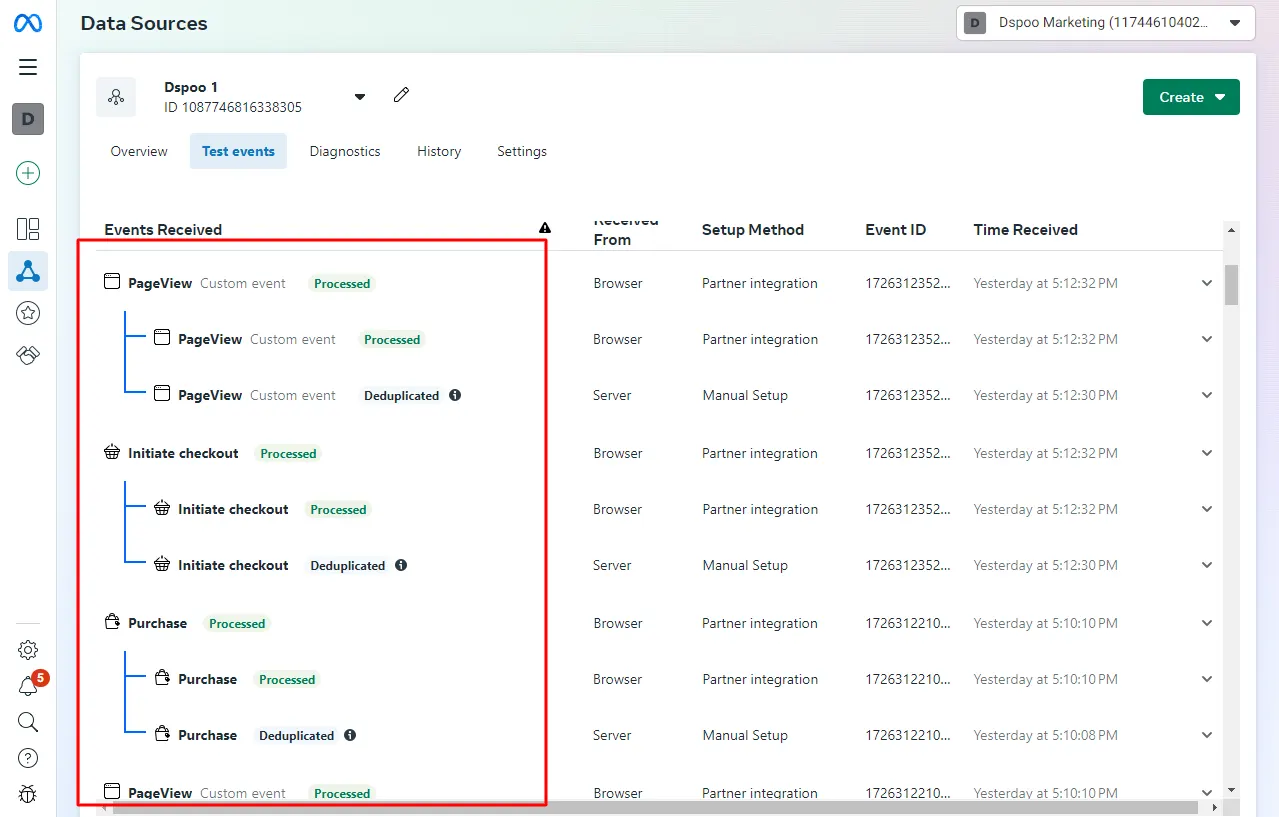Switch to the Overview tab
The width and height of the screenshot is (1279, 817).
(x=139, y=151)
